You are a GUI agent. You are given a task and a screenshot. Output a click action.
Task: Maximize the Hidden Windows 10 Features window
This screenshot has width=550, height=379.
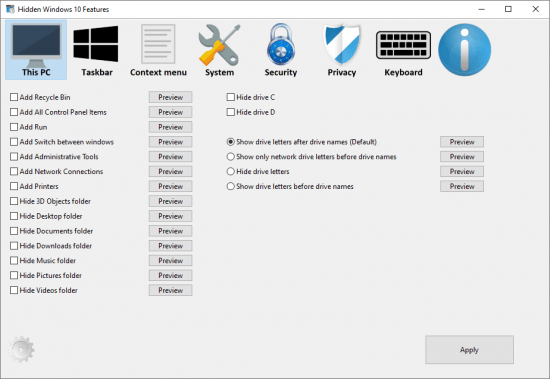(x=508, y=9)
